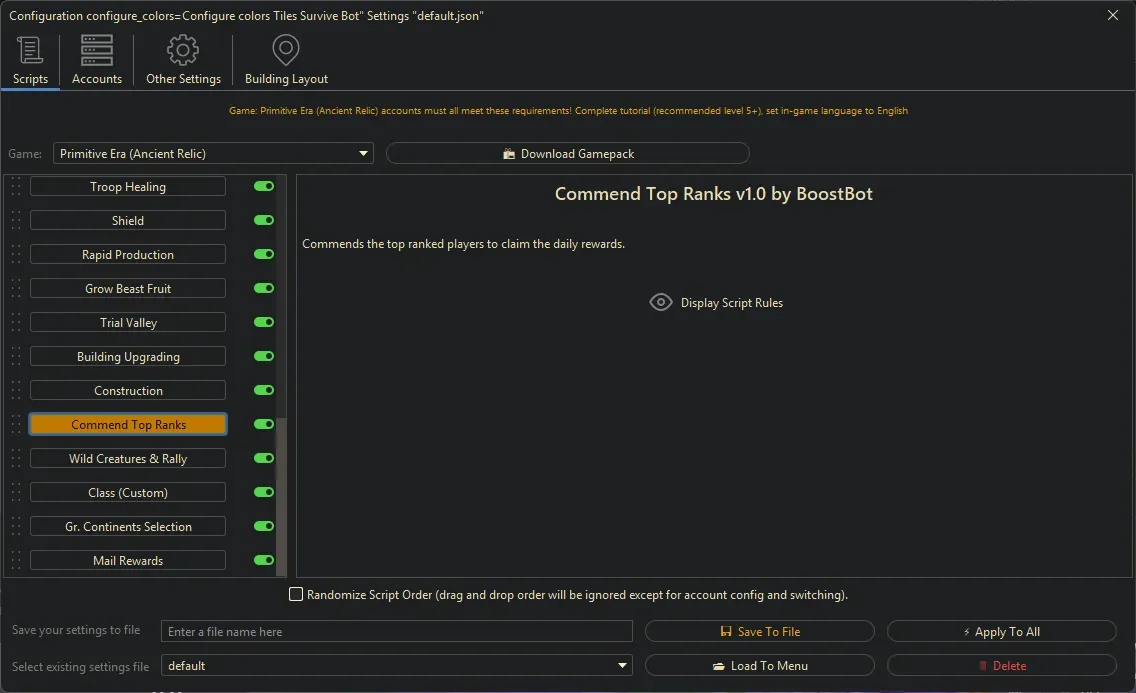Image resolution: width=1136 pixels, height=693 pixels.
Task: Expand the existing settings file dropdown
Action: pos(622,665)
